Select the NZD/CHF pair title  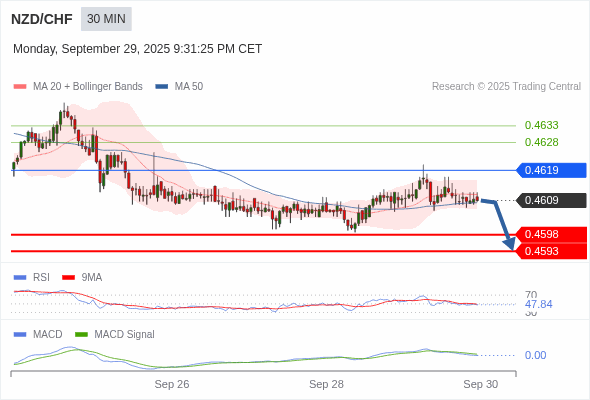point(42,19)
